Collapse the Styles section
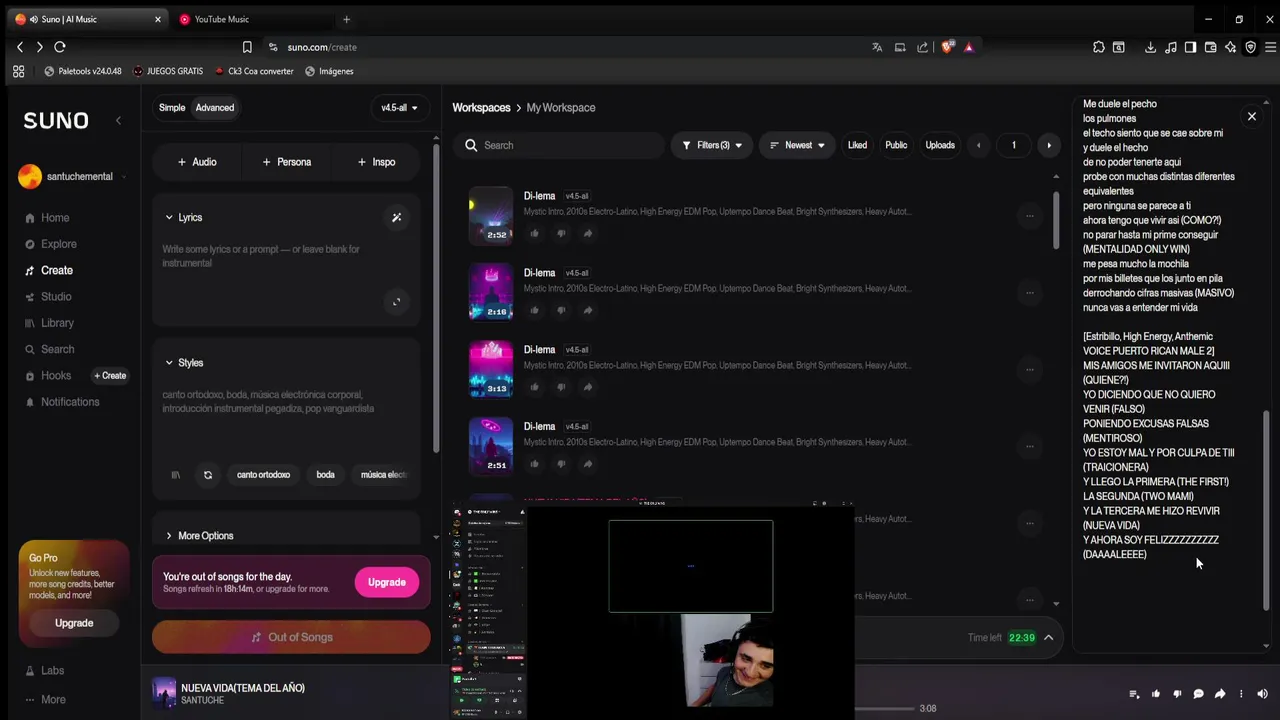1280x720 pixels. (x=184, y=363)
